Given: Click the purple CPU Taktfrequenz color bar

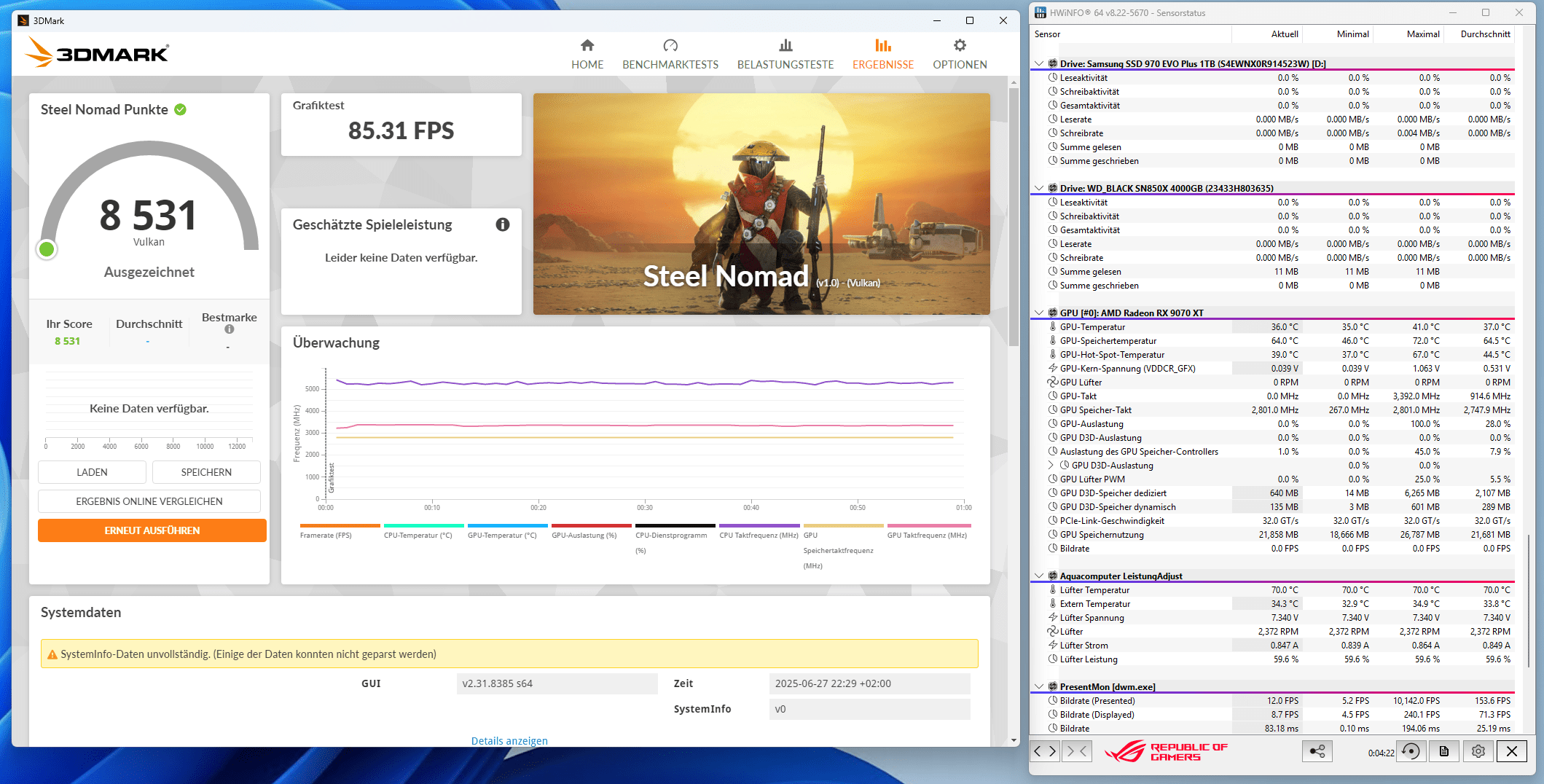Looking at the screenshot, I should tap(759, 525).
